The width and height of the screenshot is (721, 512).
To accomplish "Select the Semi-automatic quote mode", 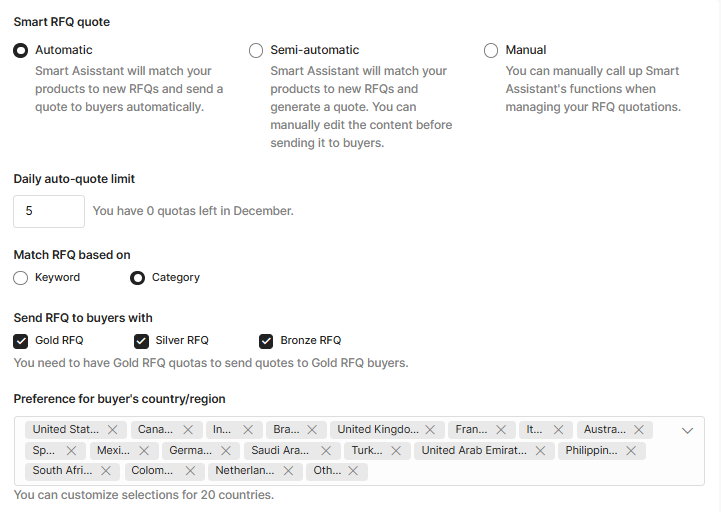I will (x=256, y=50).
